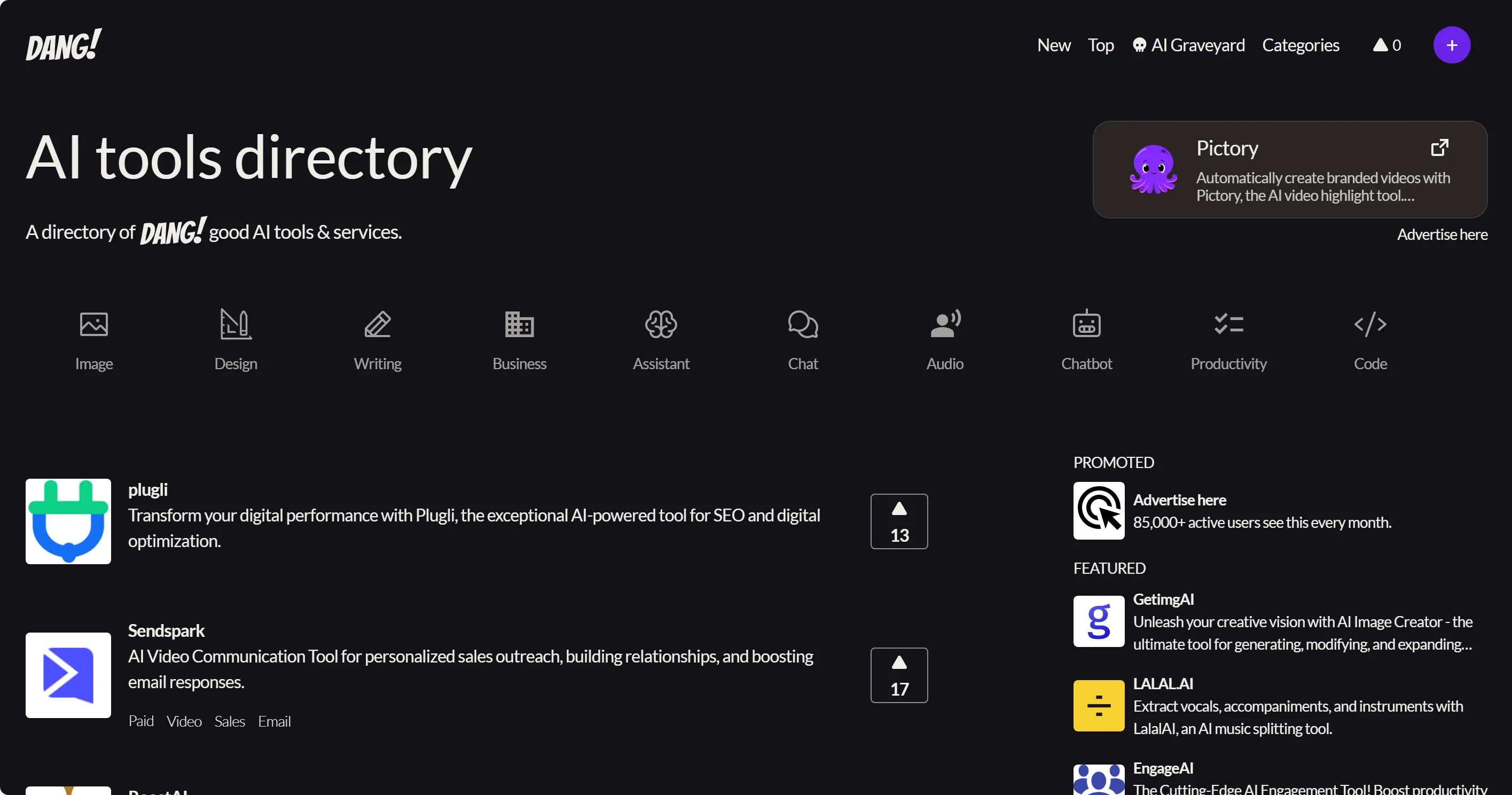The width and height of the screenshot is (1512, 795).
Task: Click the Design category label
Action: [x=236, y=364]
